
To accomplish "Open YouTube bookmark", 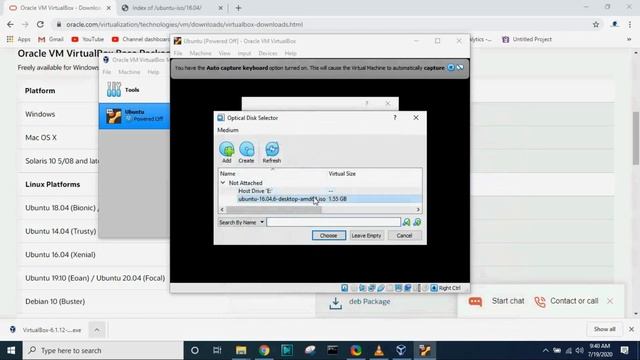I will click(87, 39).
